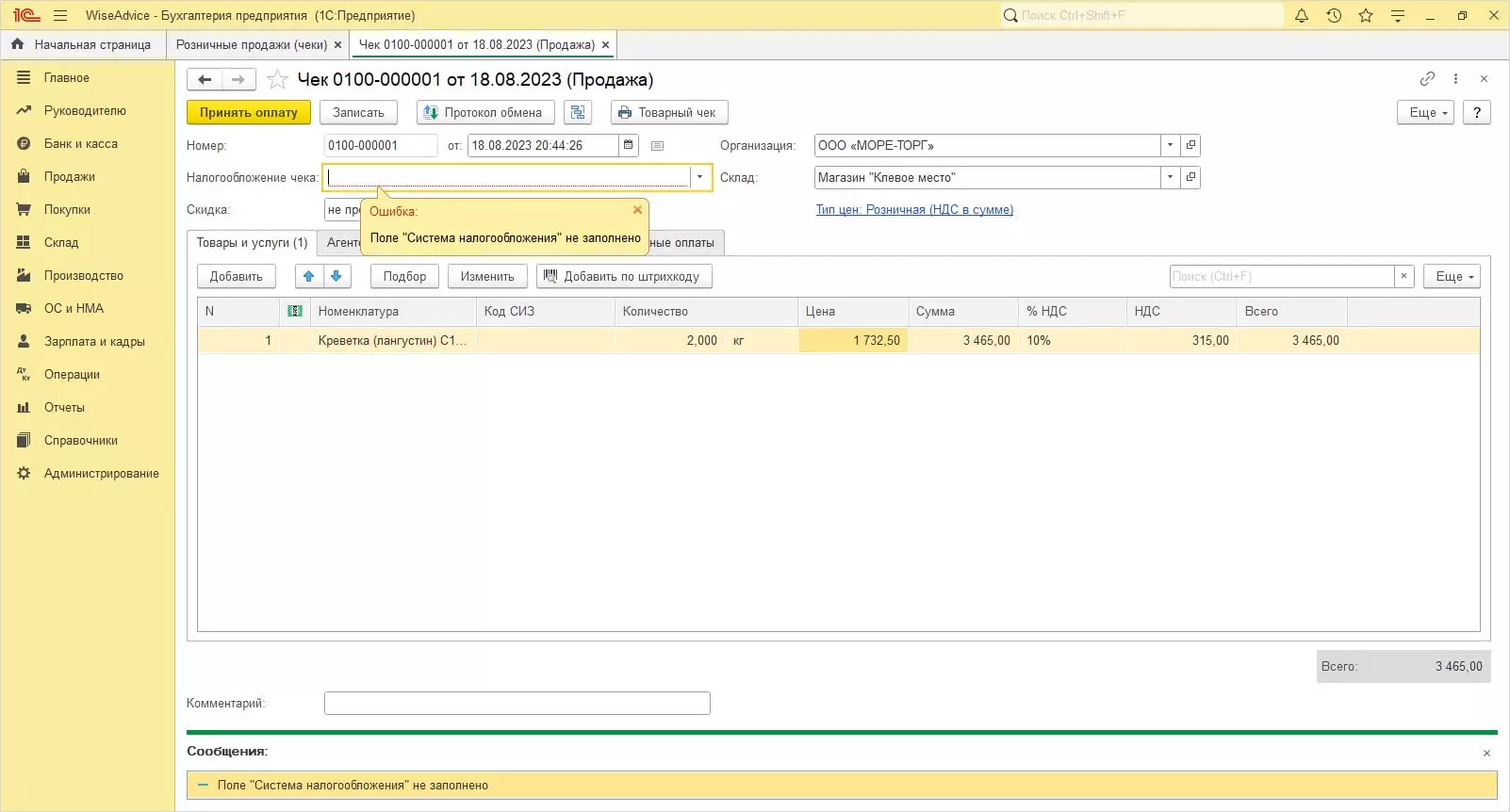Expand Налогообложение чека dropdown
This screenshot has height=812, width=1510.
tap(699, 177)
